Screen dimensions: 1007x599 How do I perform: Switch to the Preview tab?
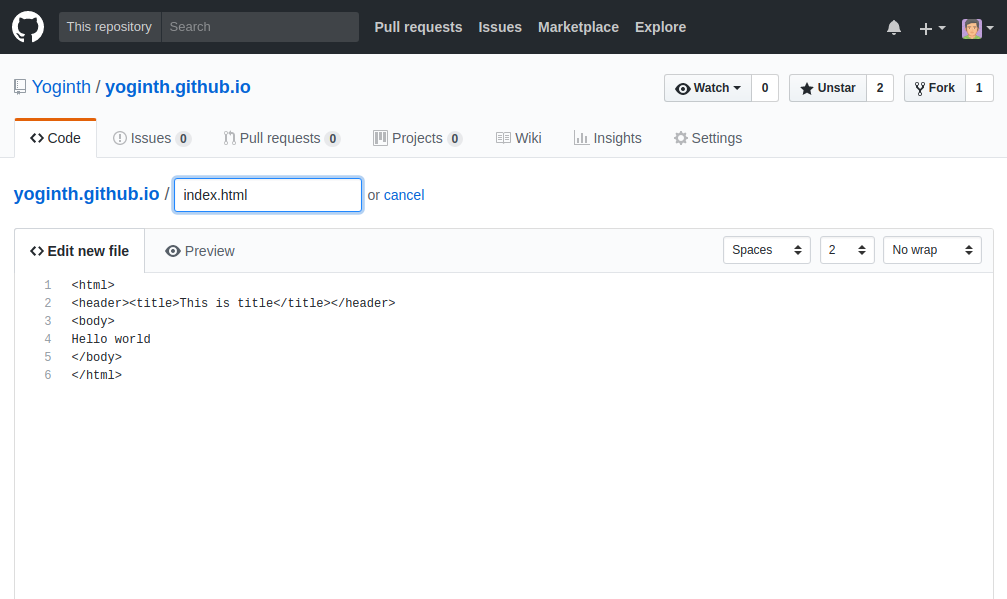click(200, 251)
